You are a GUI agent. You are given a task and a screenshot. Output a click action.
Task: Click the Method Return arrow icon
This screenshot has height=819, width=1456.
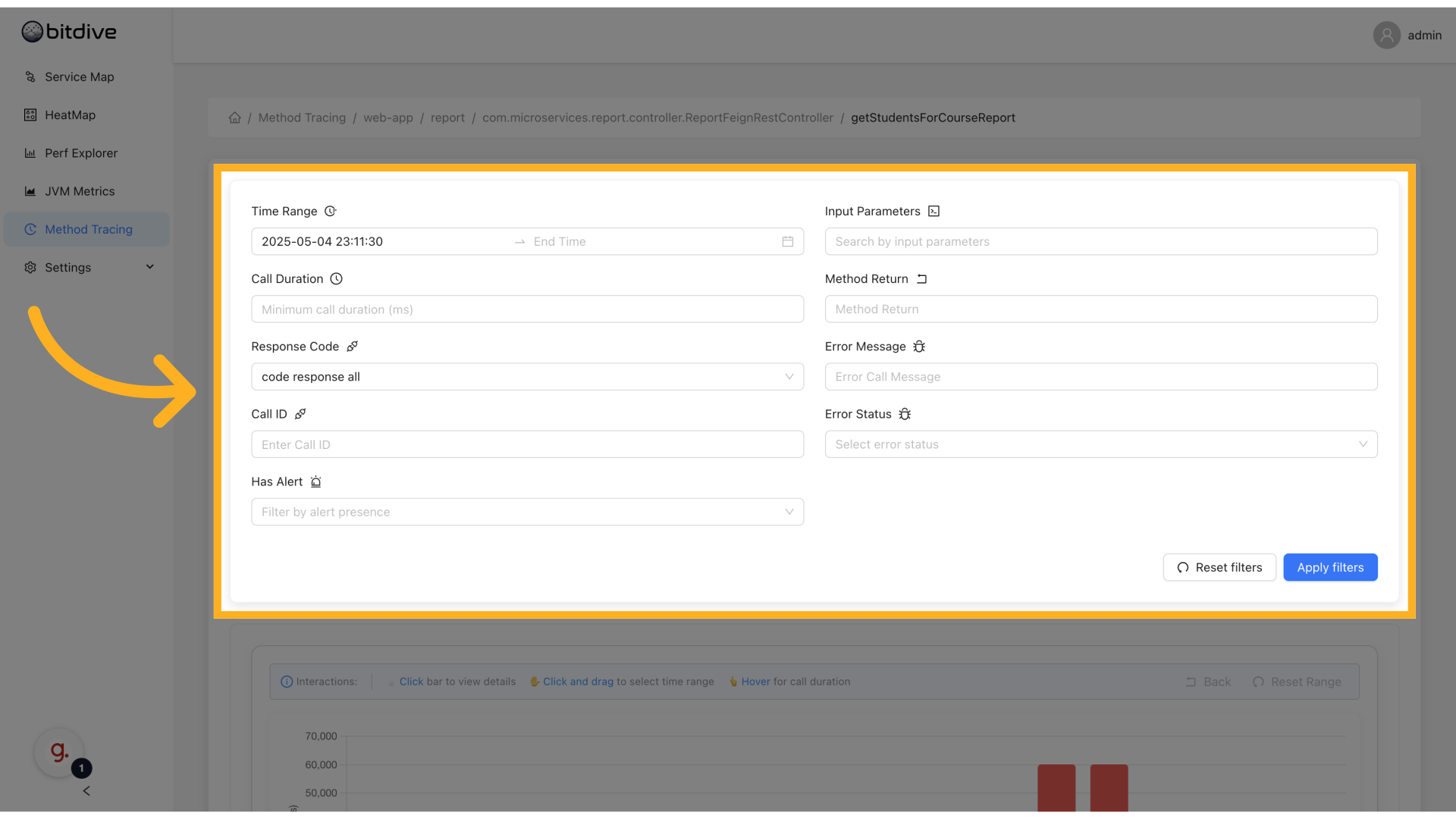921,279
